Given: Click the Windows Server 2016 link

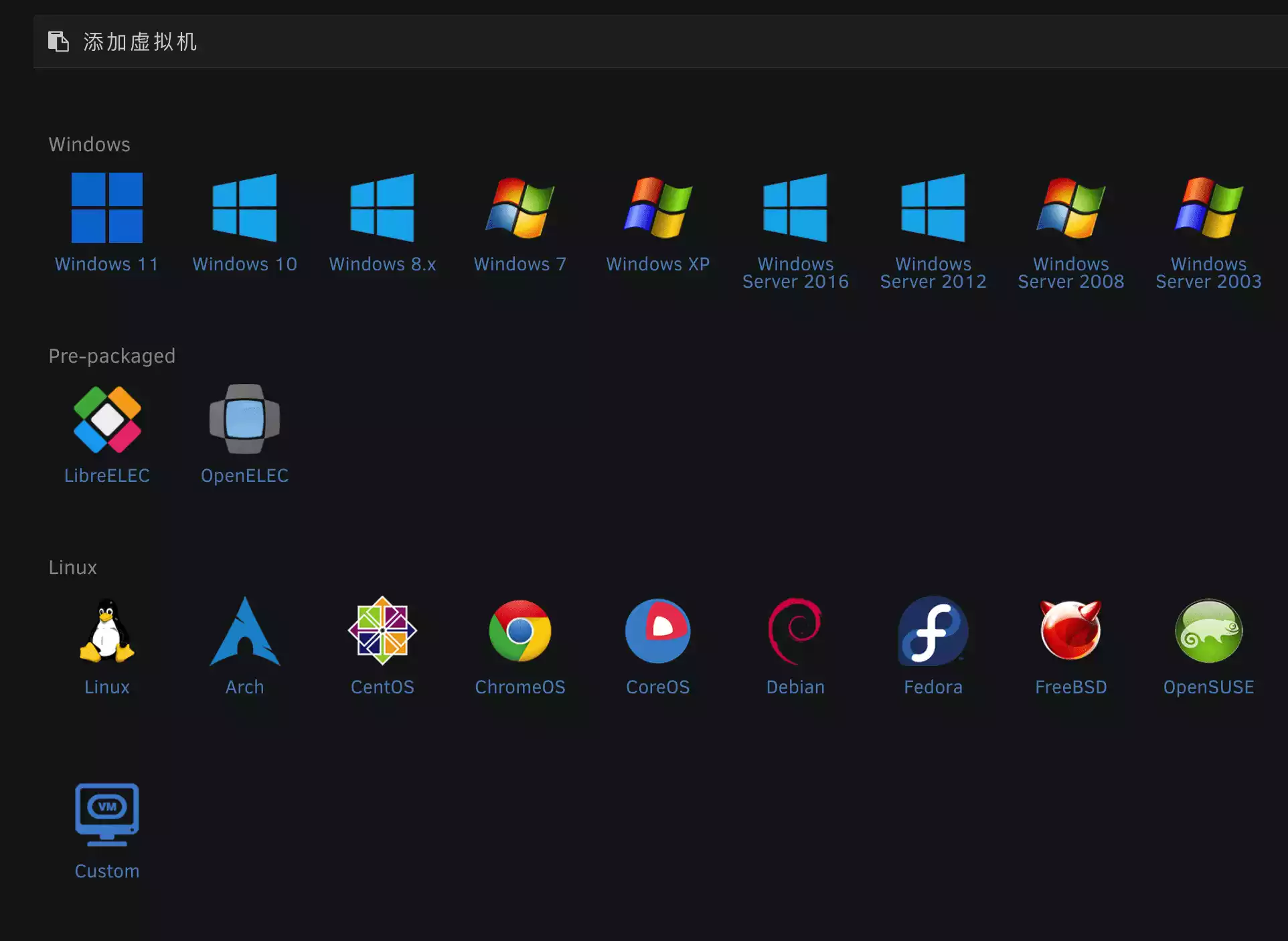Looking at the screenshot, I should (795, 273).
